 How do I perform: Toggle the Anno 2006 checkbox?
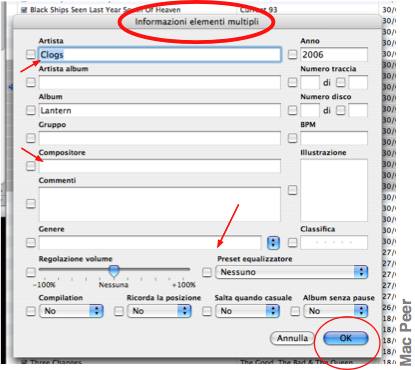[x=292, y=54]
